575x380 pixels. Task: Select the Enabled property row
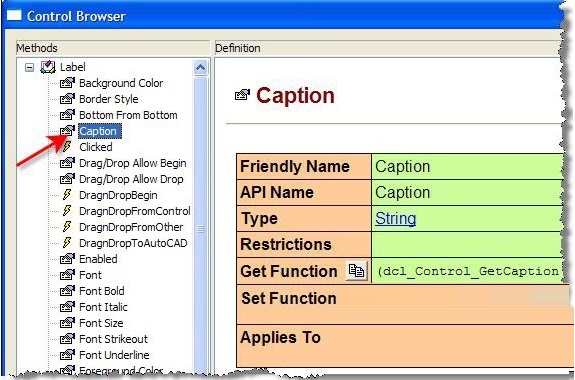98,259
